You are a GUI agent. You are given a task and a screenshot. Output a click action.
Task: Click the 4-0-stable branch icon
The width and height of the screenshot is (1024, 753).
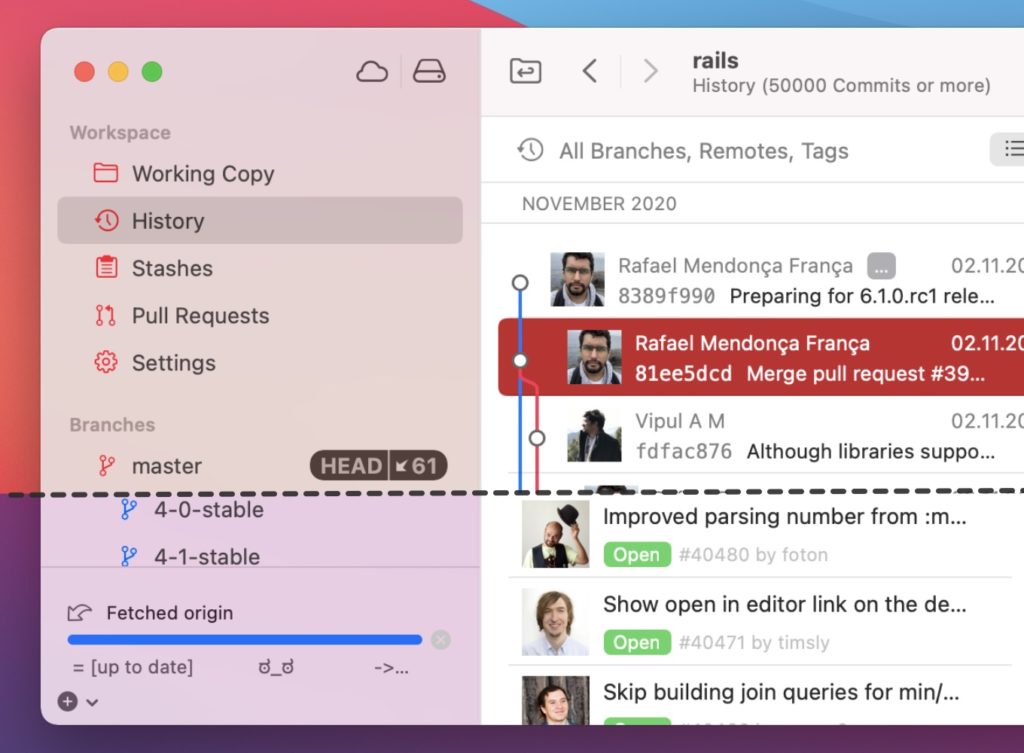click(x=129, y=509)
